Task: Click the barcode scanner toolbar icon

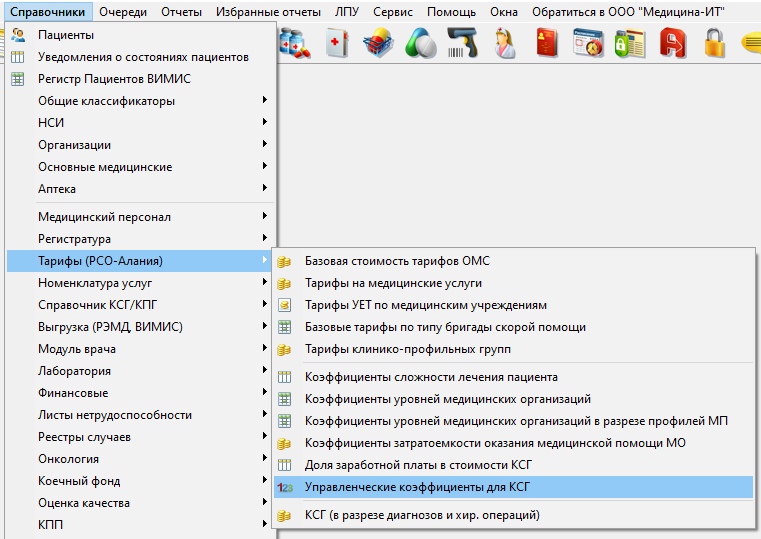Action: 461,43
